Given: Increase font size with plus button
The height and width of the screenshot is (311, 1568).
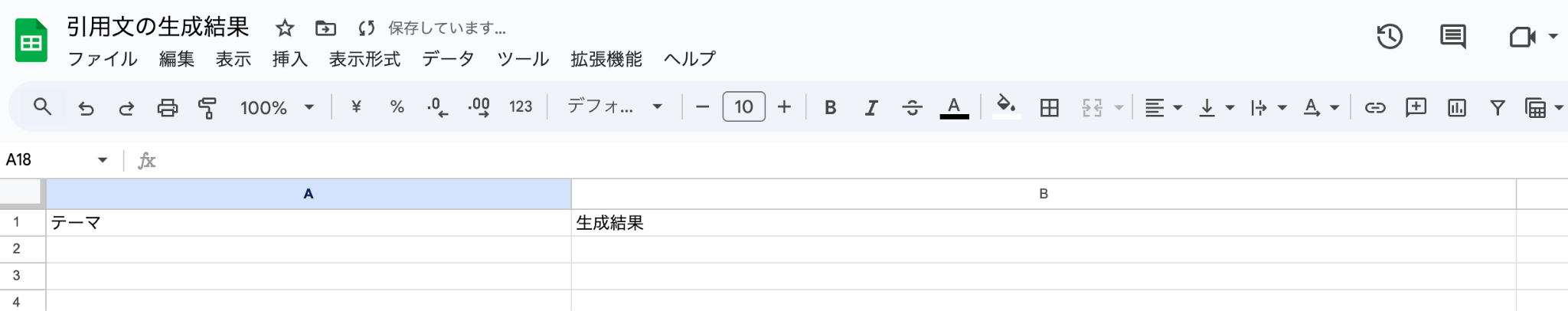Looking at the screenshot, I should coord(784,107).
